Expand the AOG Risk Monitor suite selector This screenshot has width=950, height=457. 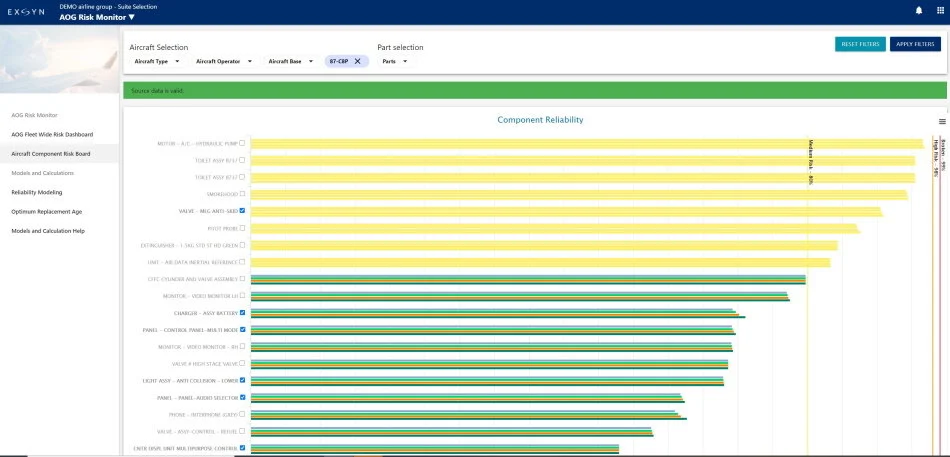pyautogui.click(x=97, y=17)
